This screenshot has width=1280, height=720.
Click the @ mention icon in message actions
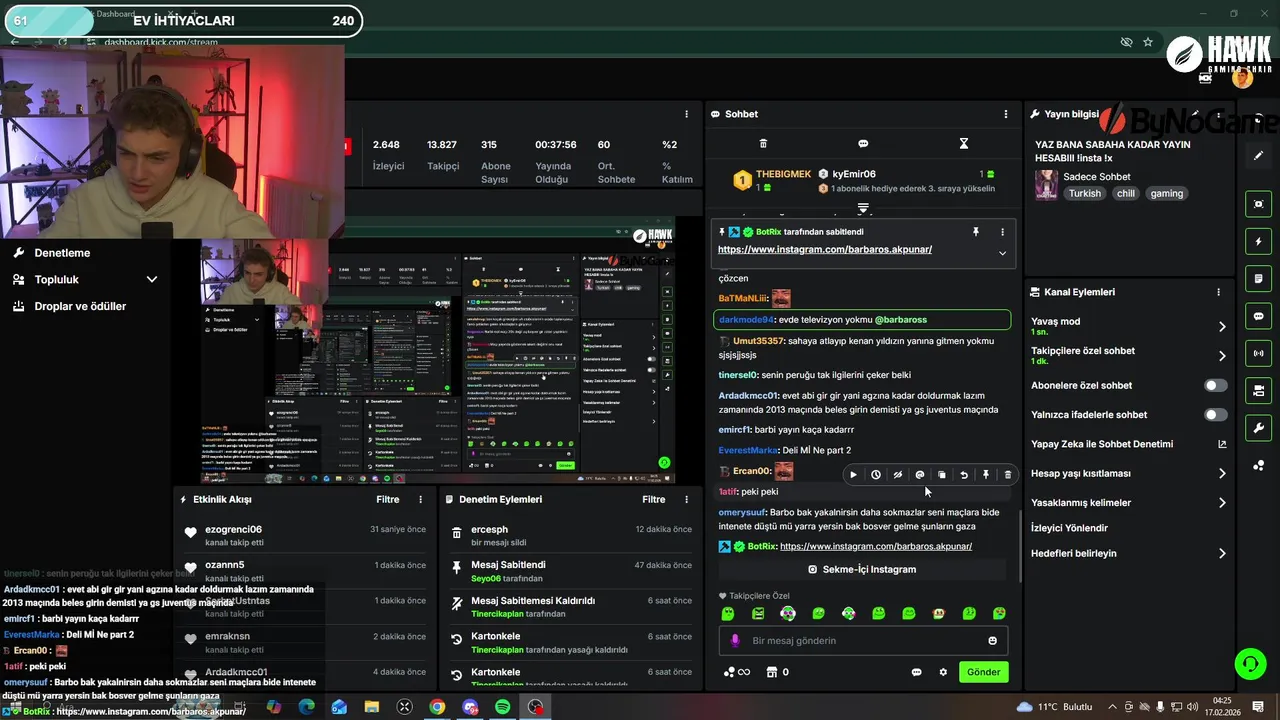coord(919,475)
